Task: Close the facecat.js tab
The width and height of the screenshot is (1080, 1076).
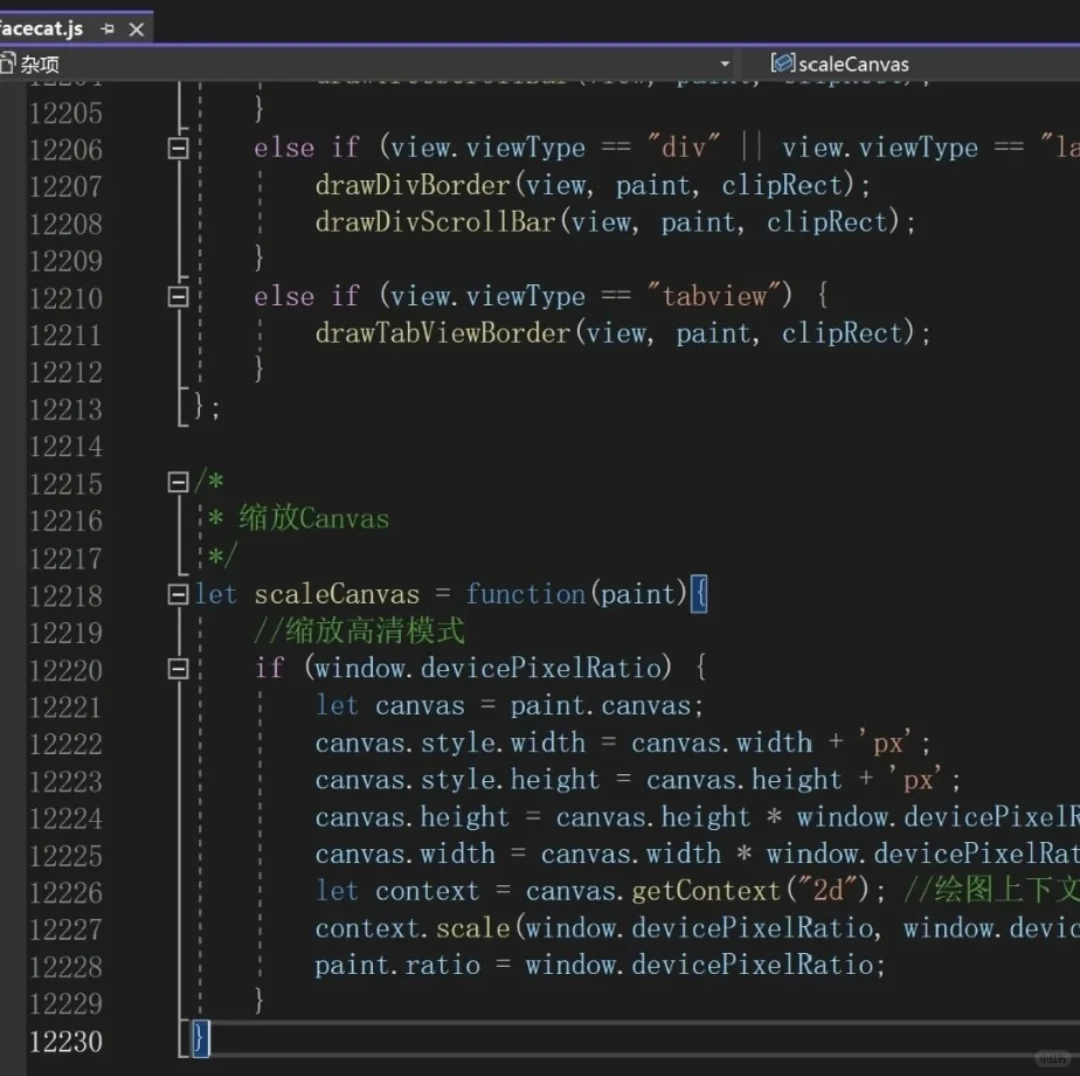Action: coord(136,30)
